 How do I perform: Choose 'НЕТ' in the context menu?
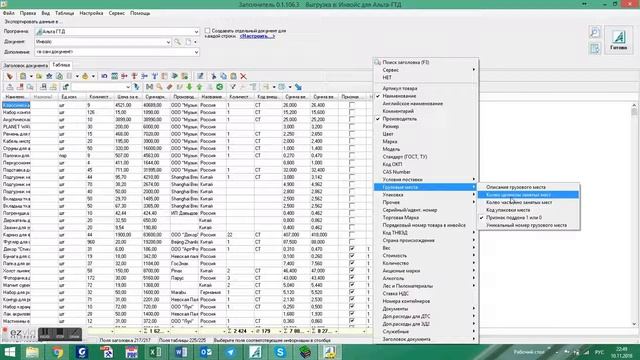click(x=426, y=78)
